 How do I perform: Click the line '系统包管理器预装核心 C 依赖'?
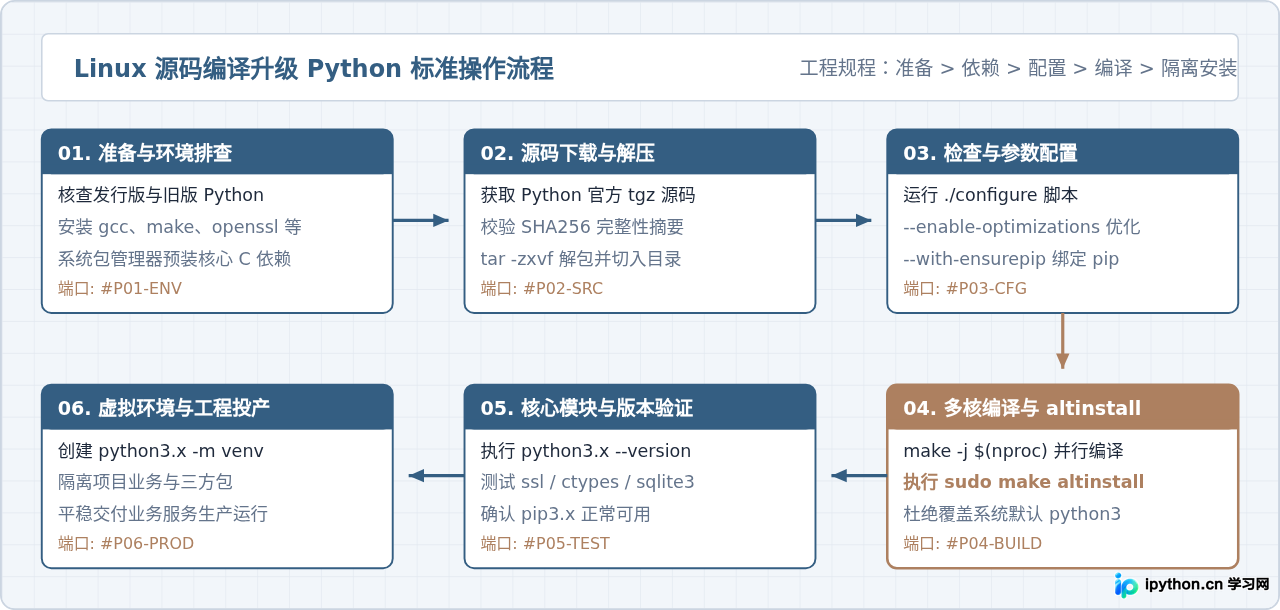pyautogui.click(x=175, y=259)
